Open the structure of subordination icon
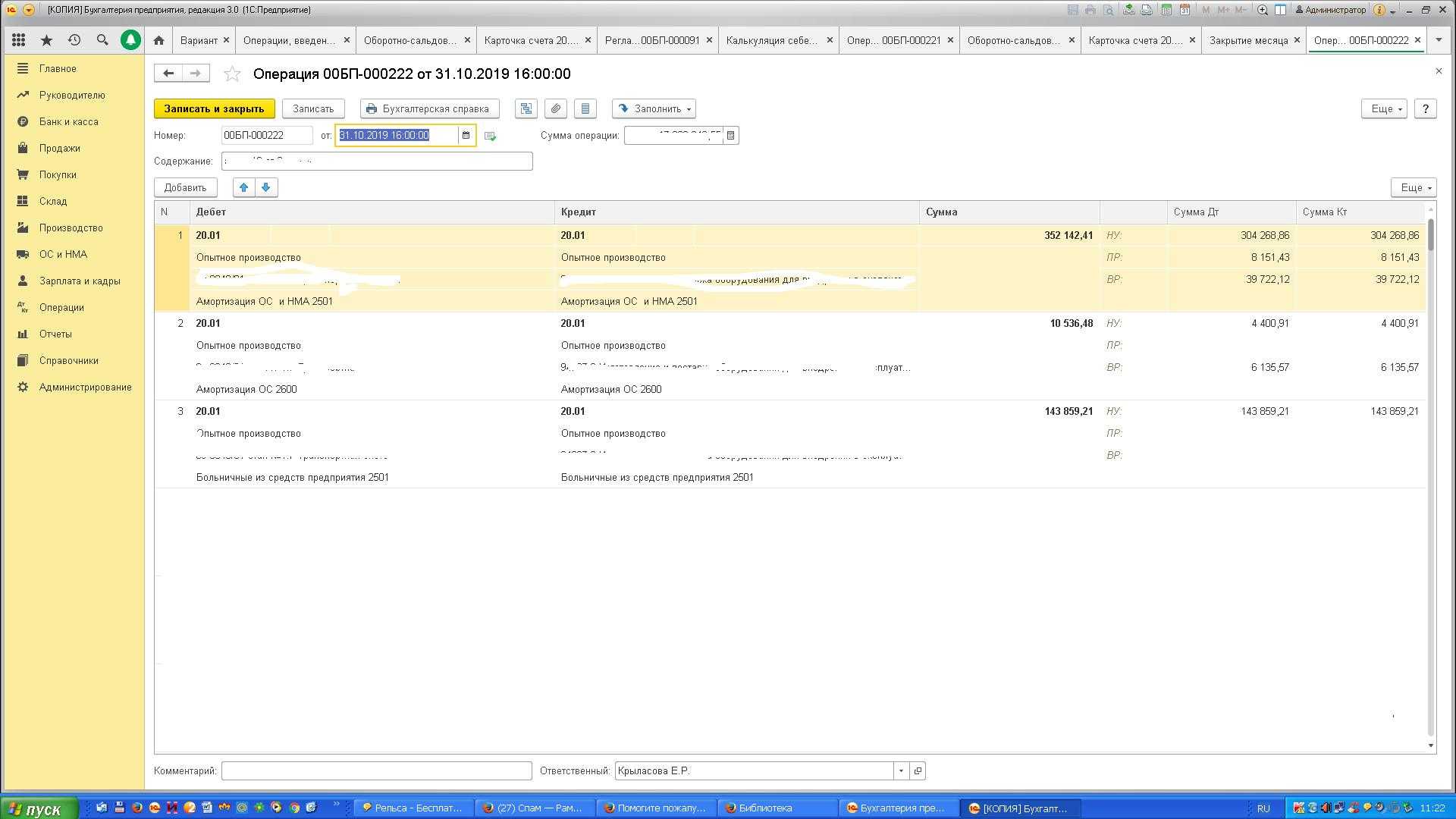The height and width of the screenshot is (819, 1456). pos(526,108)
